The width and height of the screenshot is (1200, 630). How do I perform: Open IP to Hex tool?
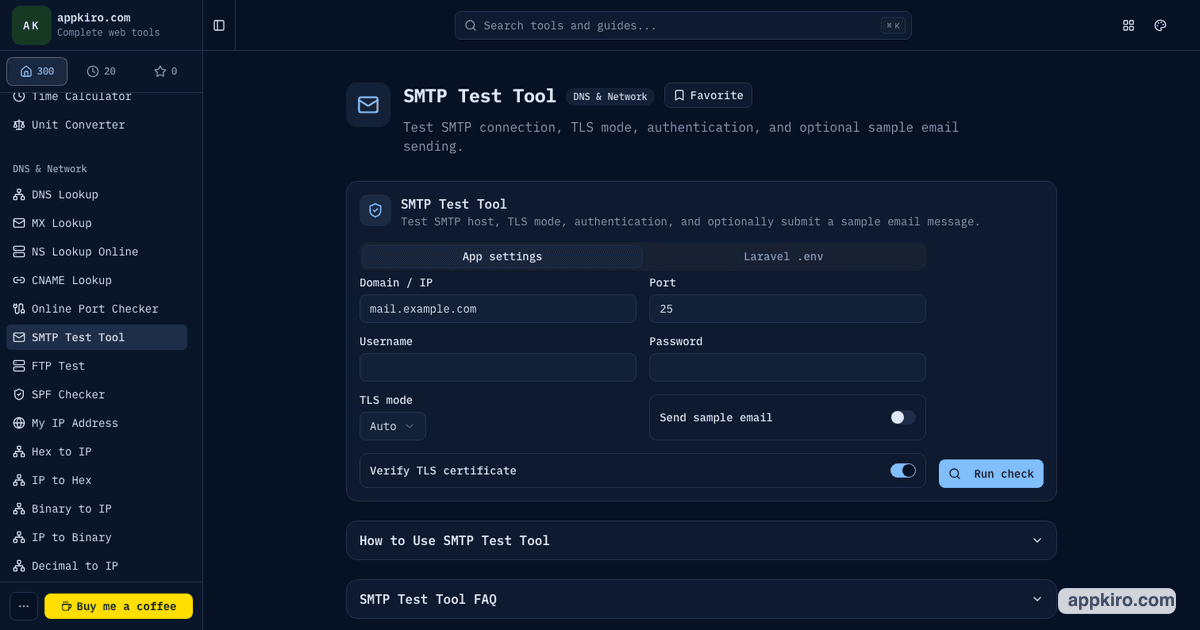point(97,480)
